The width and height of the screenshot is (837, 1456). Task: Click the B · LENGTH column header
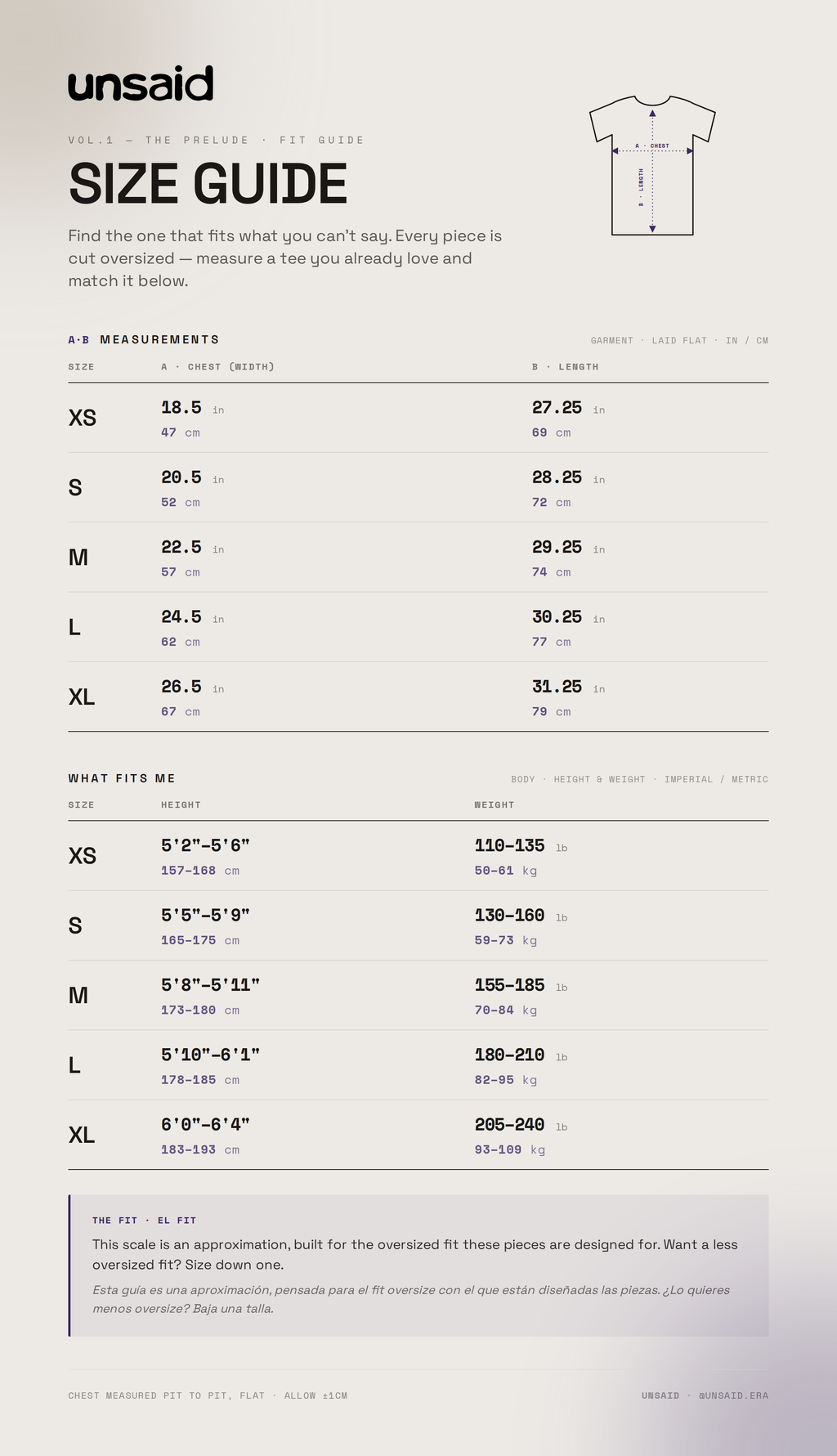(566, 367)
